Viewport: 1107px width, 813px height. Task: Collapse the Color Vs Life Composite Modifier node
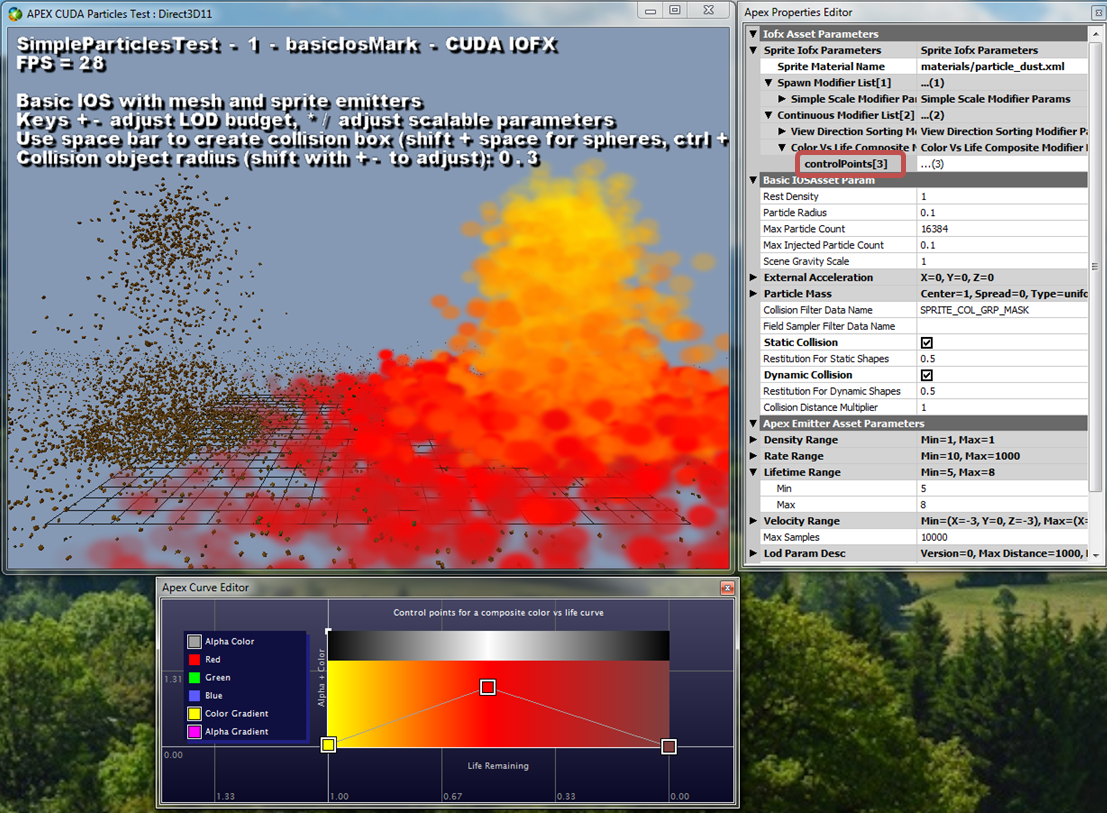point(782,147)
